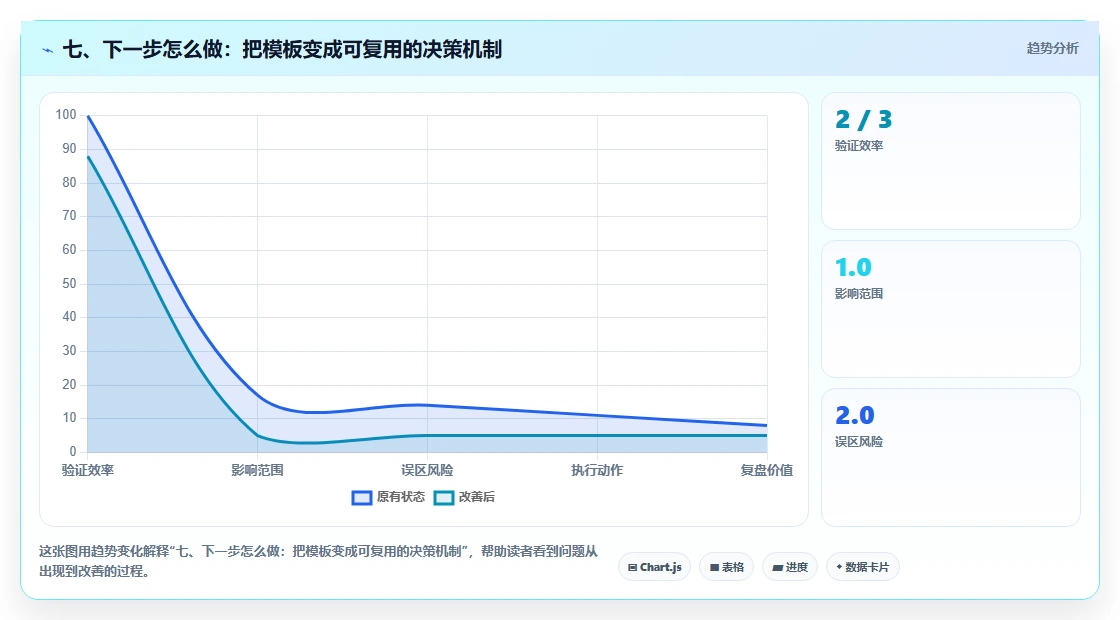Click the 数据卡片 tag icon

(839, 567)
